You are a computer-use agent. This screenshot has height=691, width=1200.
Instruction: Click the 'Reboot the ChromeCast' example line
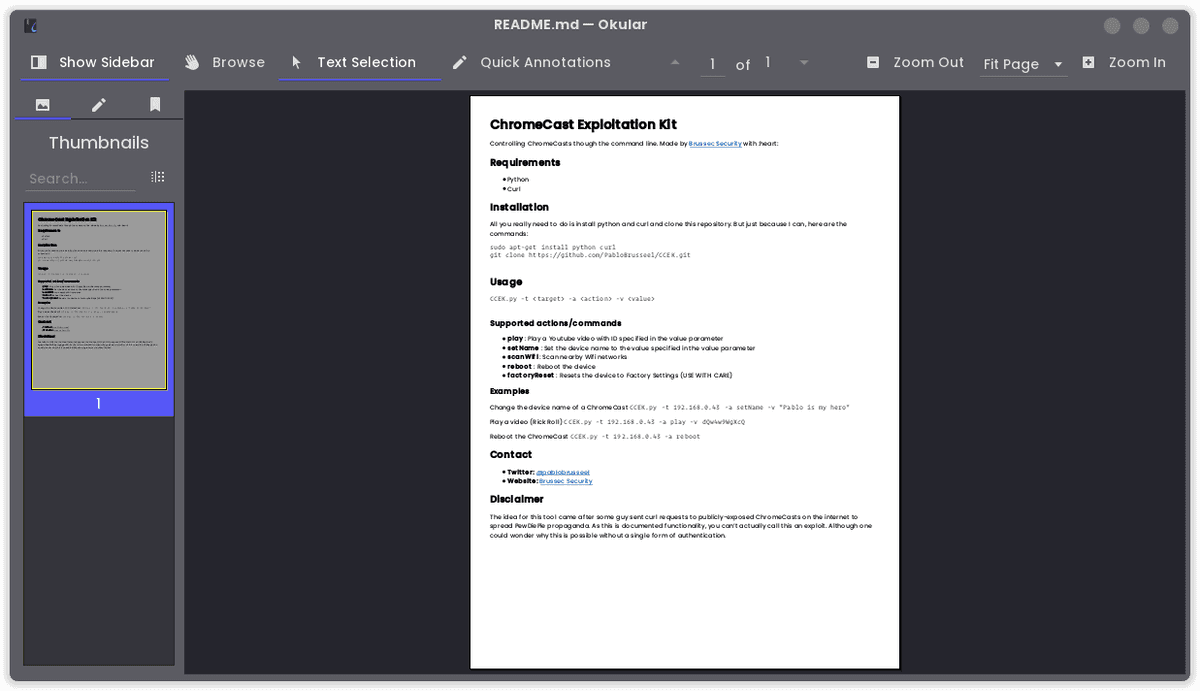click(x=595, y=437)
